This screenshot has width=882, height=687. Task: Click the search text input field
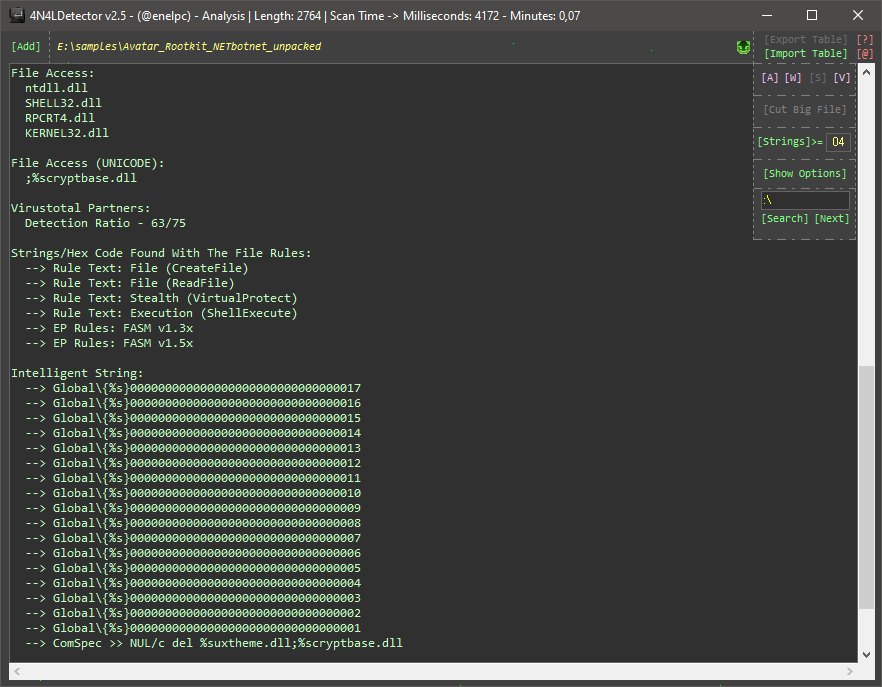coord(805,200)
